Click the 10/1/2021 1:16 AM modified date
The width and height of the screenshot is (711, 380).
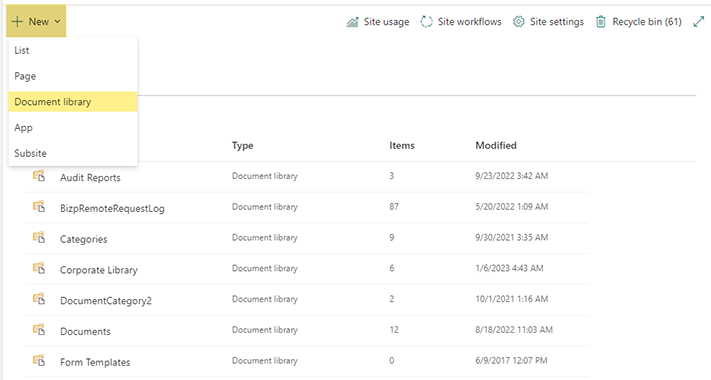pyautogui.click(x=511, y=299)
